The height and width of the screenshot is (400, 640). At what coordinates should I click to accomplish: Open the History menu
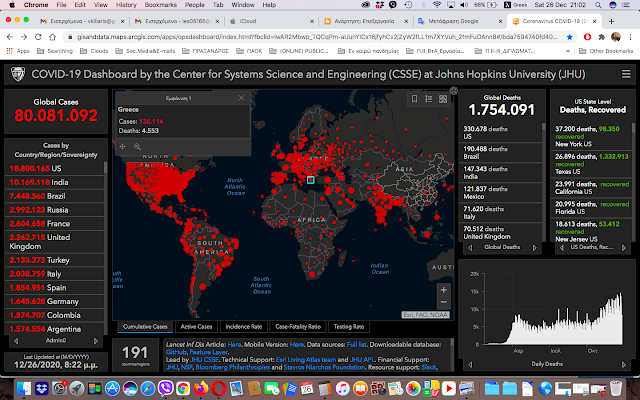(x=126, y=5)
